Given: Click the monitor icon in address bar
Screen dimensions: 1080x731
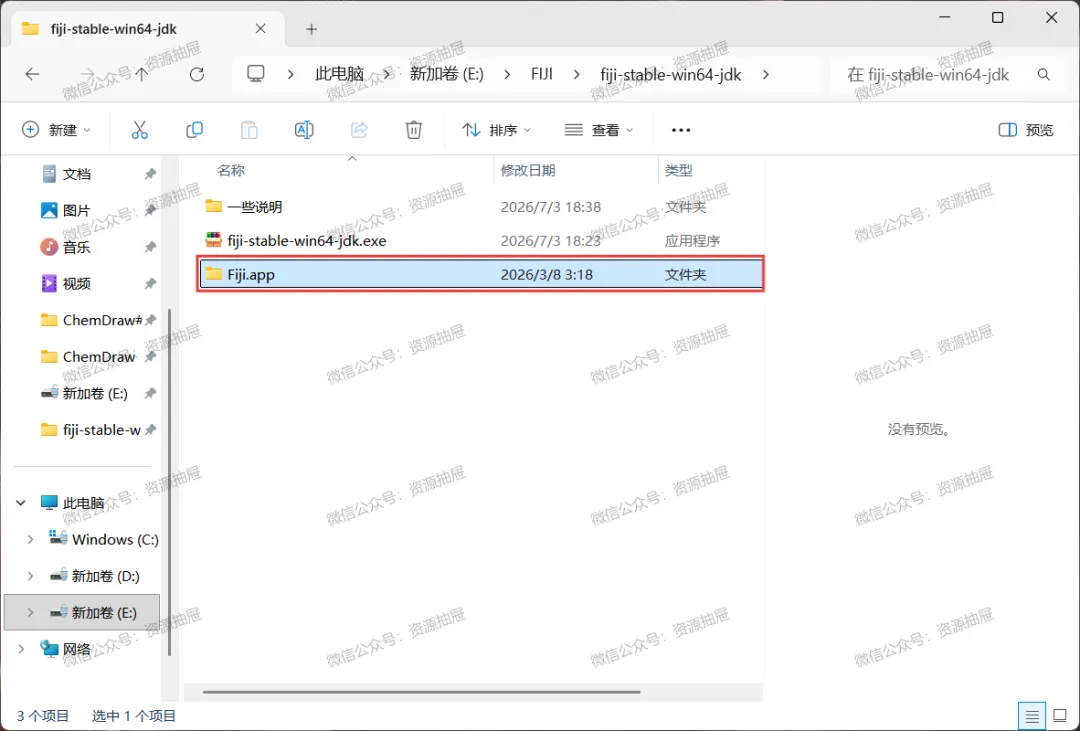Looking at the screenshot, I should tap(256, 74).
